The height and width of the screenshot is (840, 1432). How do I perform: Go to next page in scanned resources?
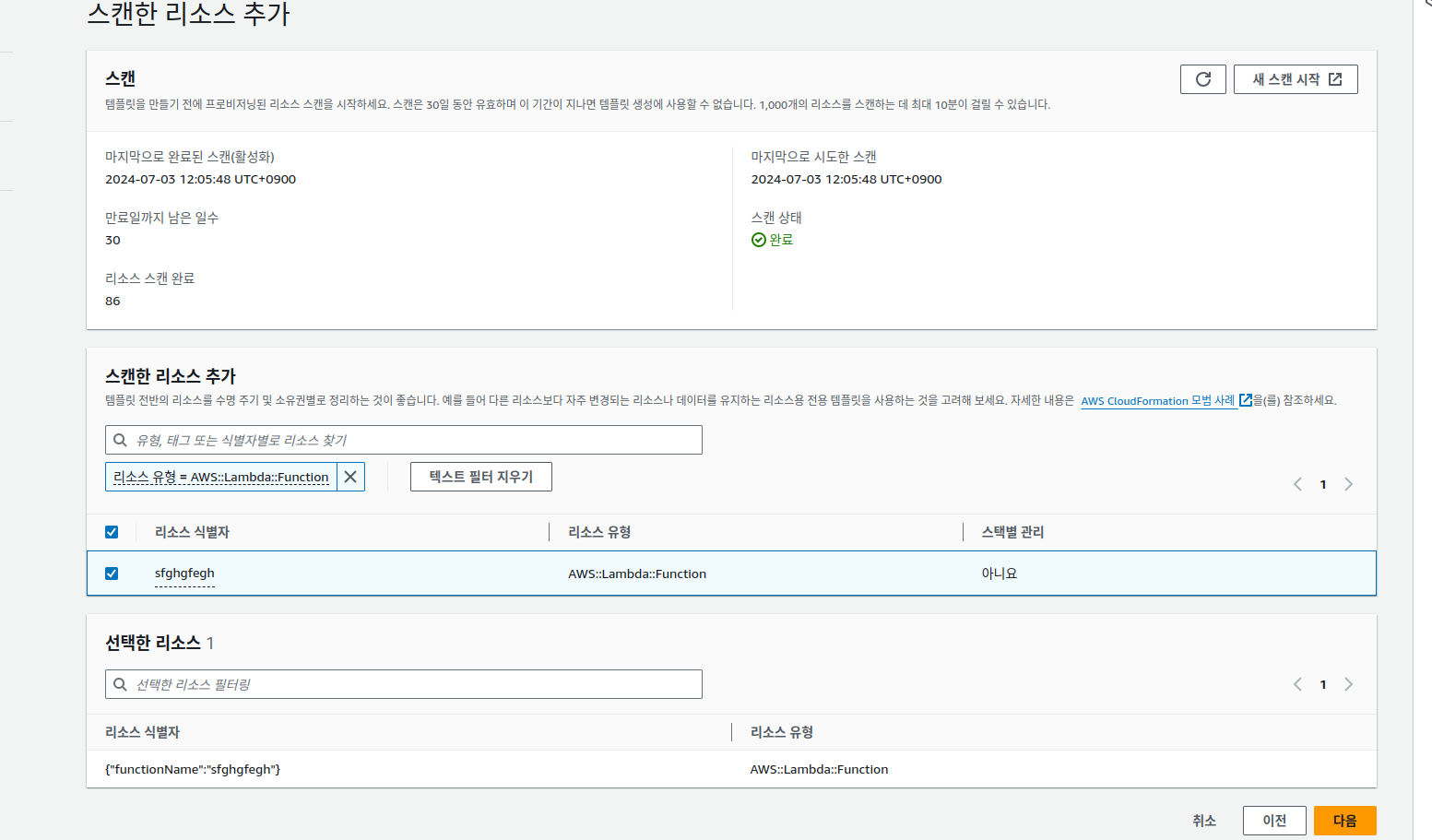(1348, 484)
